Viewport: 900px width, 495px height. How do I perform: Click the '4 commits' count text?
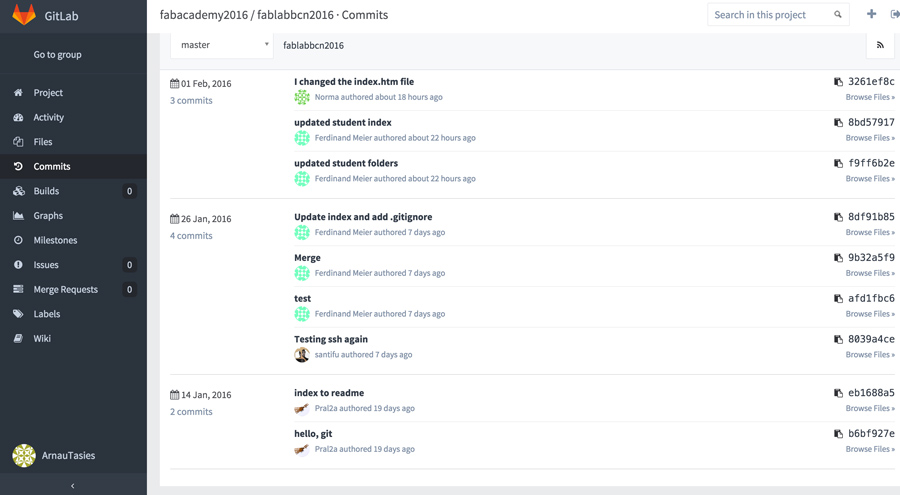(x=191, y=236)
